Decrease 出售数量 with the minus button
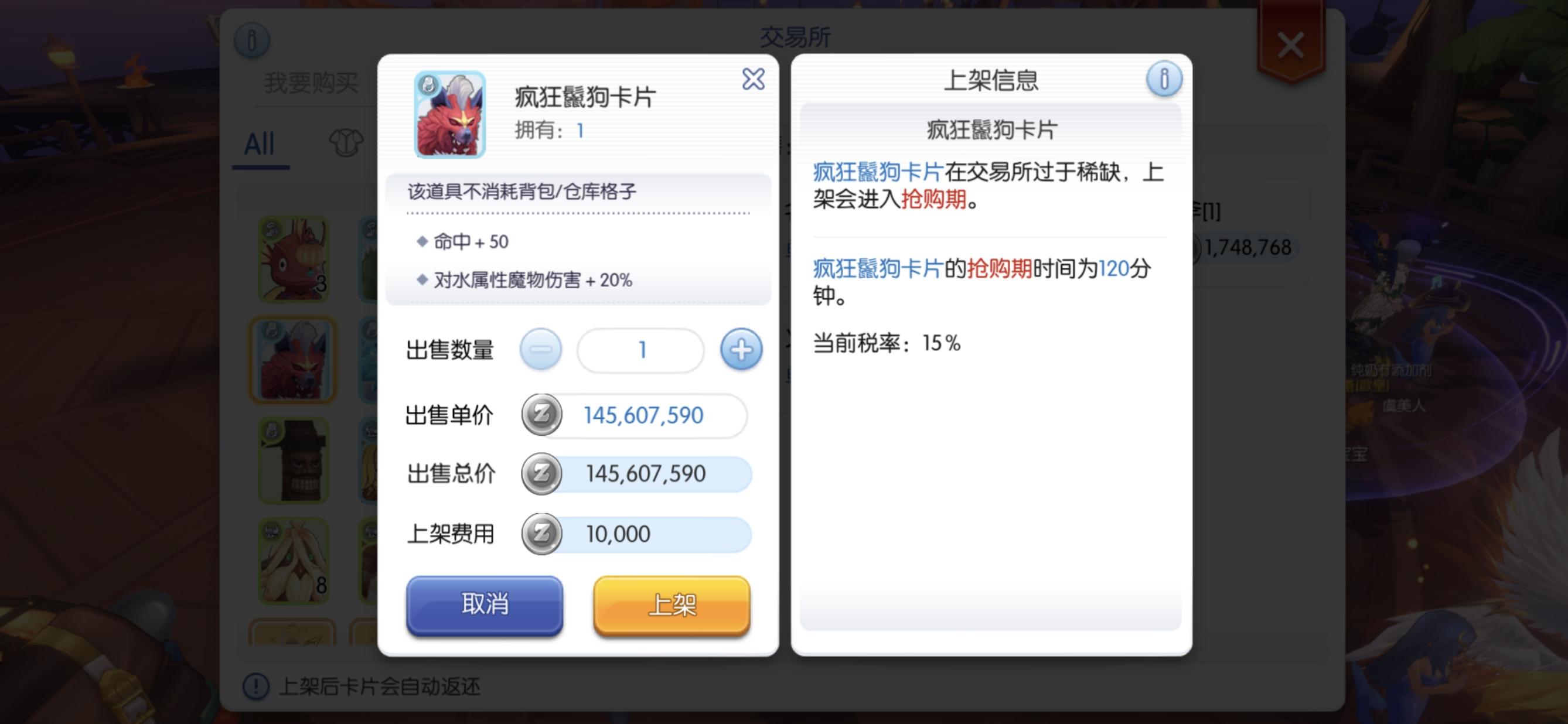The height and width of the screenshot is (724, 1568). pyautogui.click(x=540, y=349)
